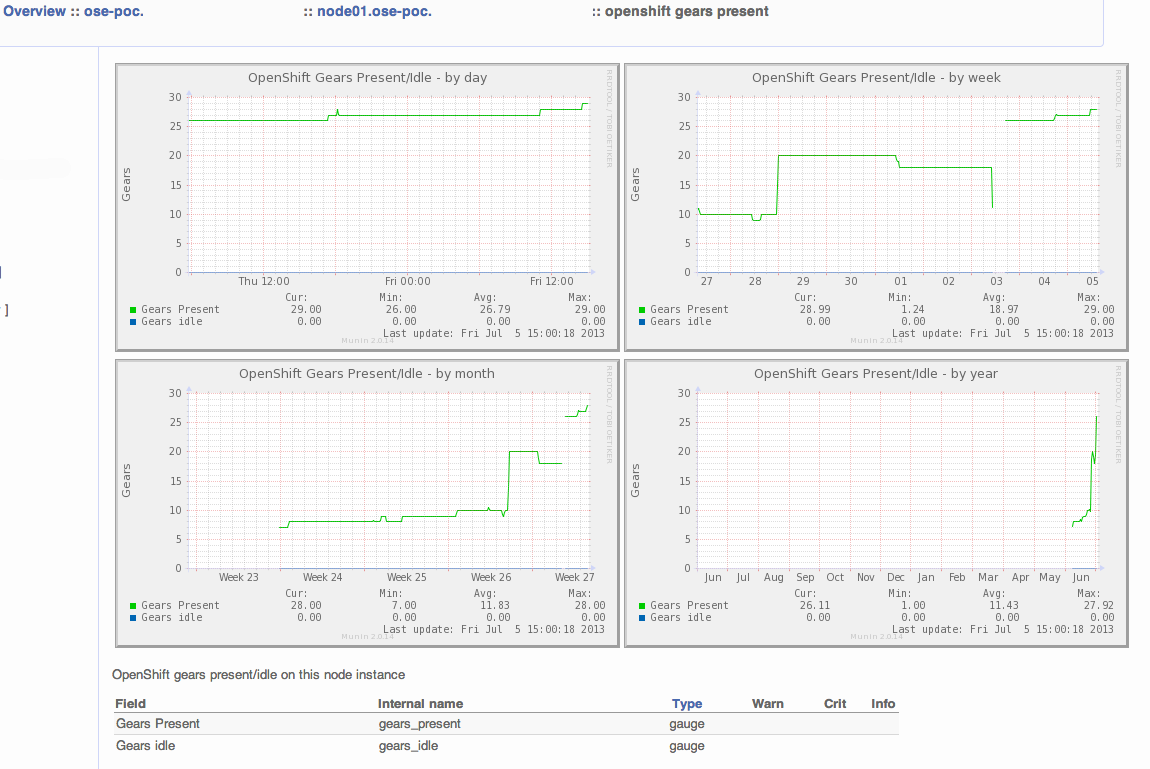
Task: Click the 'Warn' column header
Action: 767,704
